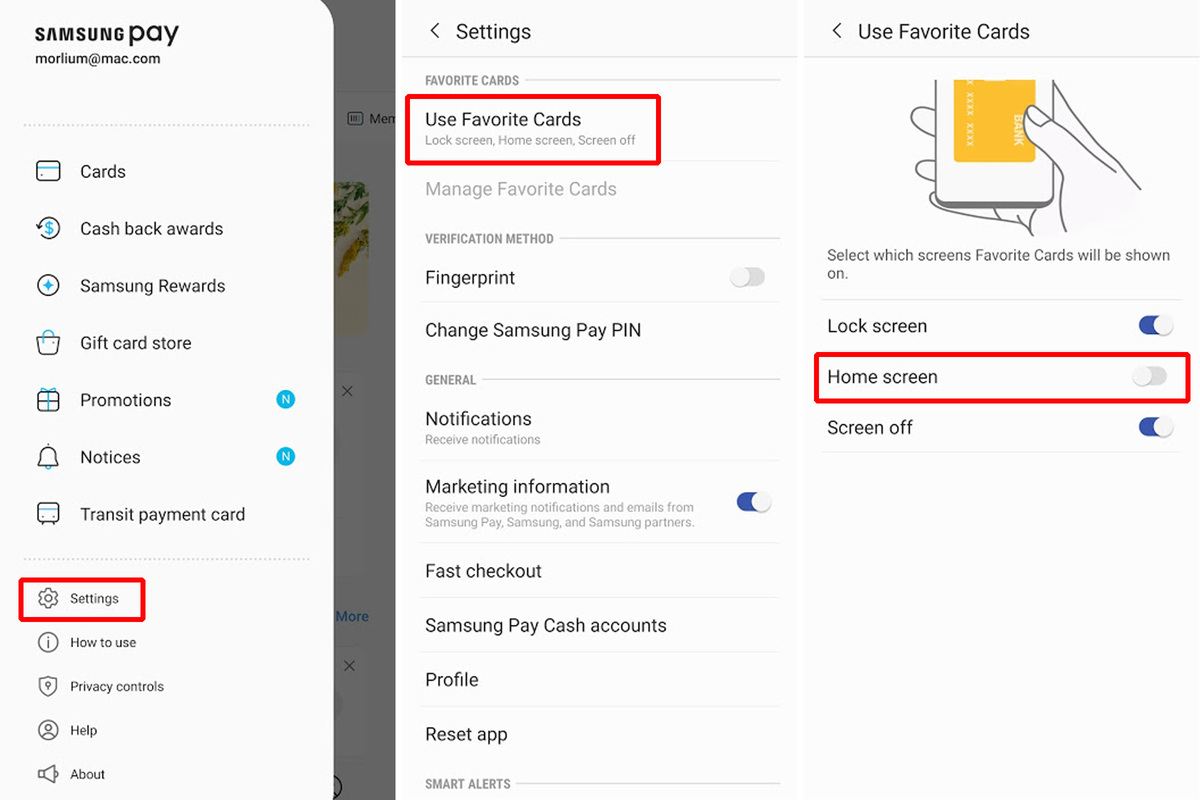Tap the Help person icon
The image size is (1200, 800).
tap(48, 730)
